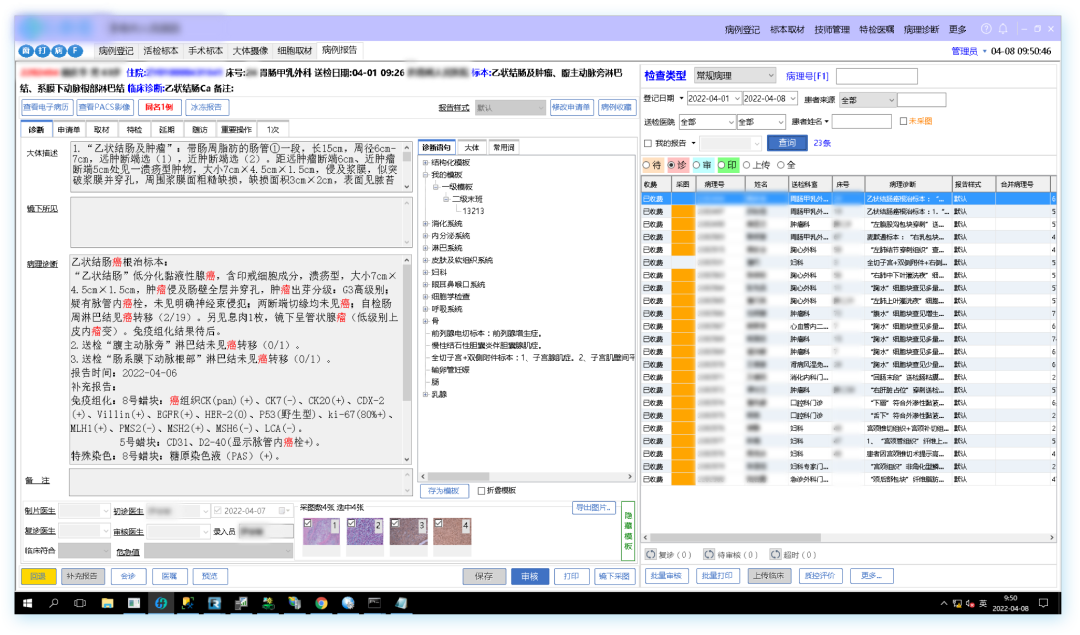Tick the 未采图 checkbox
Screen dimensions: 1080x635
903,121
